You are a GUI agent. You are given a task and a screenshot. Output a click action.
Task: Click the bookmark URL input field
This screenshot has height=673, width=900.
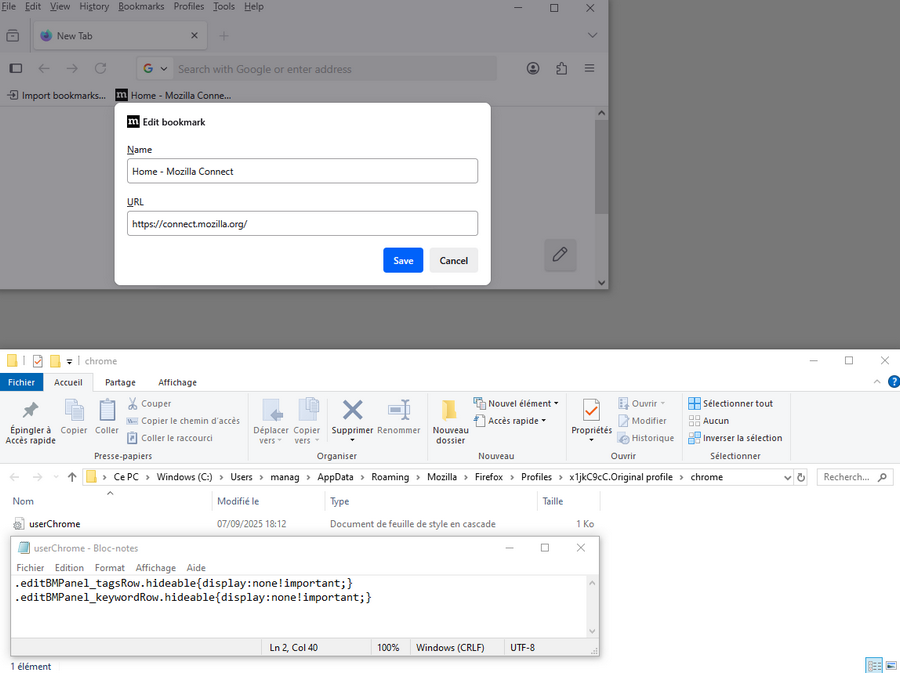[x=302, y=224]
